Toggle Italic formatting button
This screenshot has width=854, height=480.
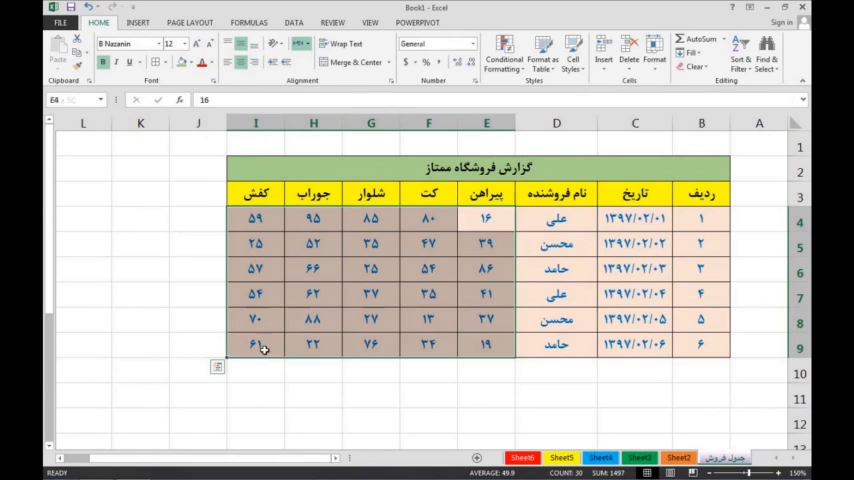coord(116,62)
